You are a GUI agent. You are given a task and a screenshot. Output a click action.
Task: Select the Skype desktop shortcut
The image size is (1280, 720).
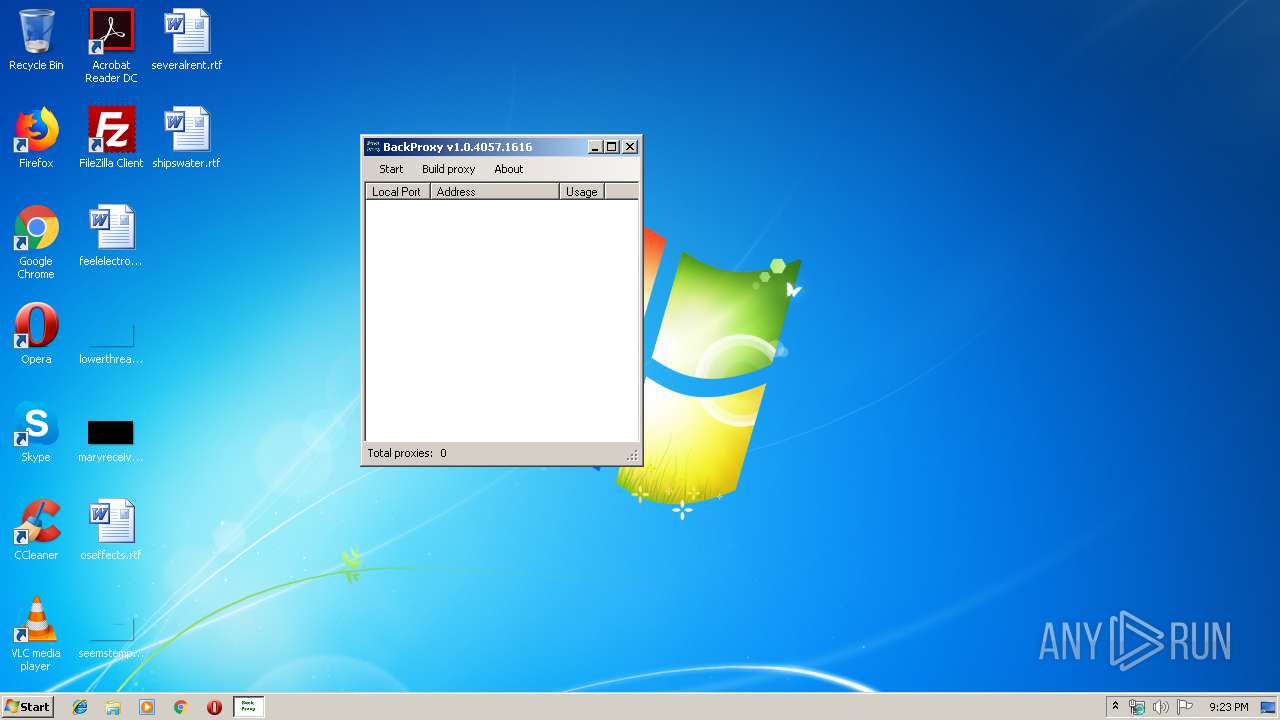pos(36,432)
